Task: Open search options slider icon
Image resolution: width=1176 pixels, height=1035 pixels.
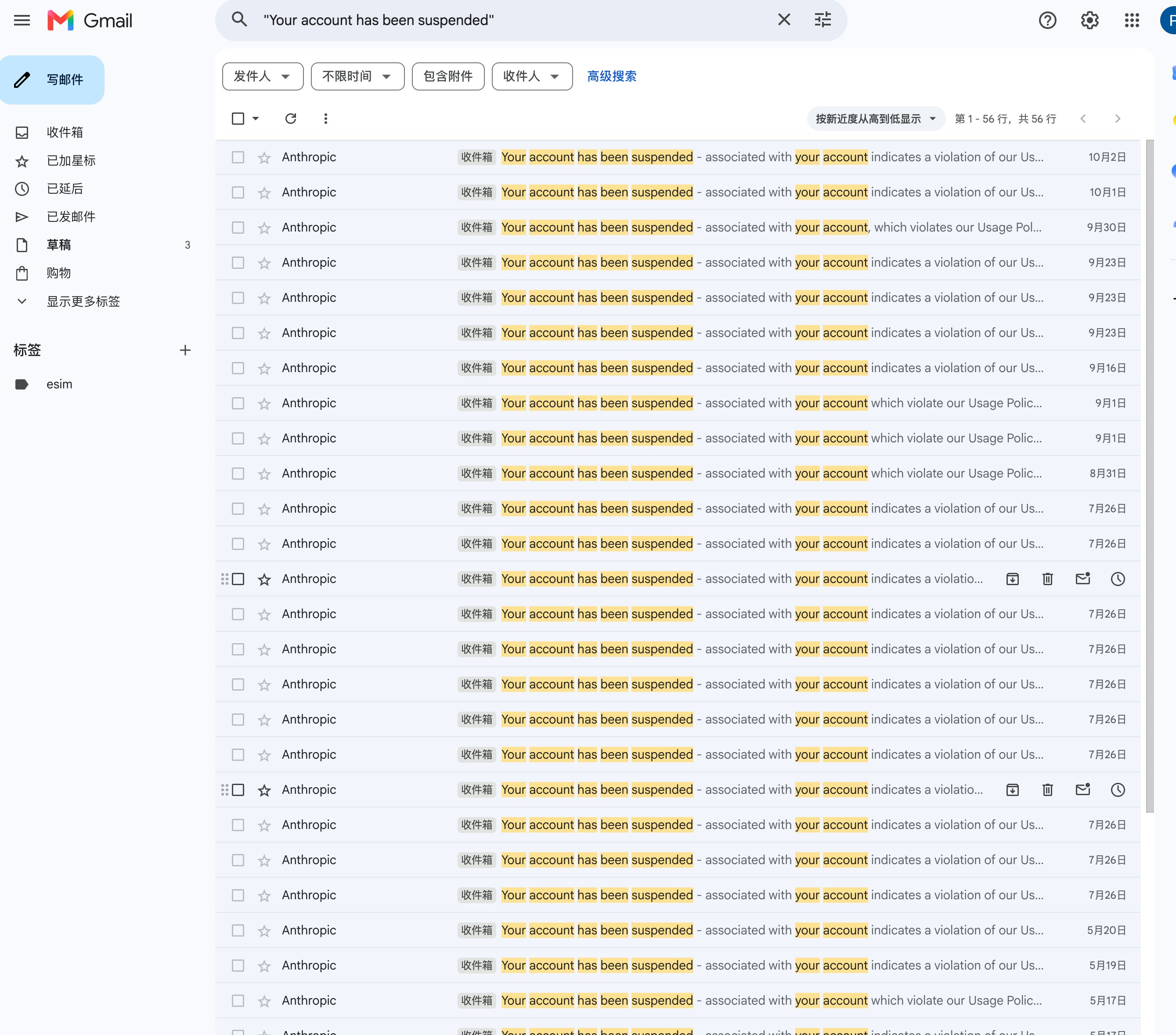Action: tap(823, 20)
